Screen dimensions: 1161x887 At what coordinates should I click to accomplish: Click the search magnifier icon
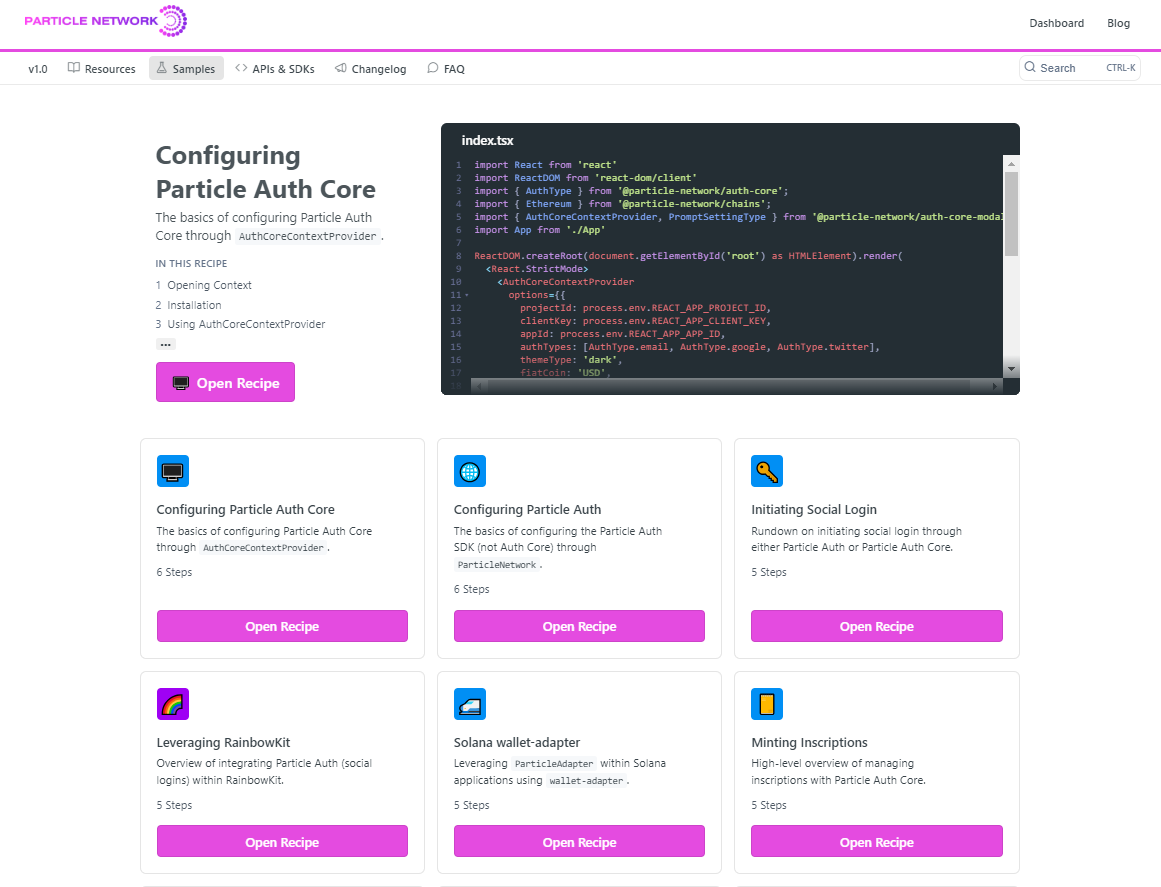pyautogui.click(x=1030, y=67)
